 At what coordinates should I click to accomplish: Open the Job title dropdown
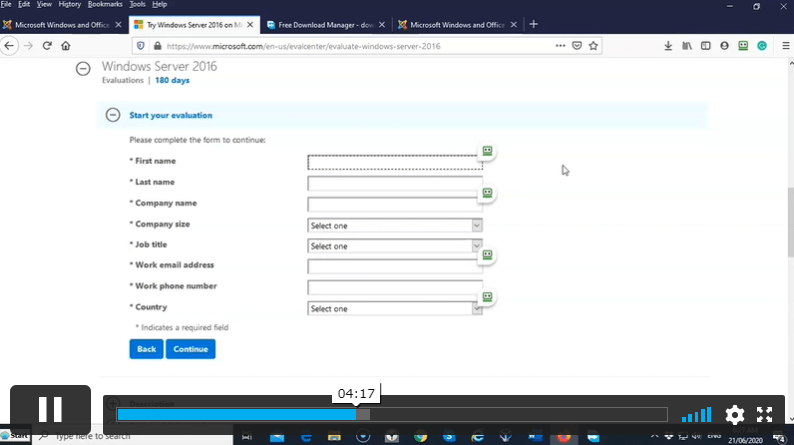tap(395, 246)
